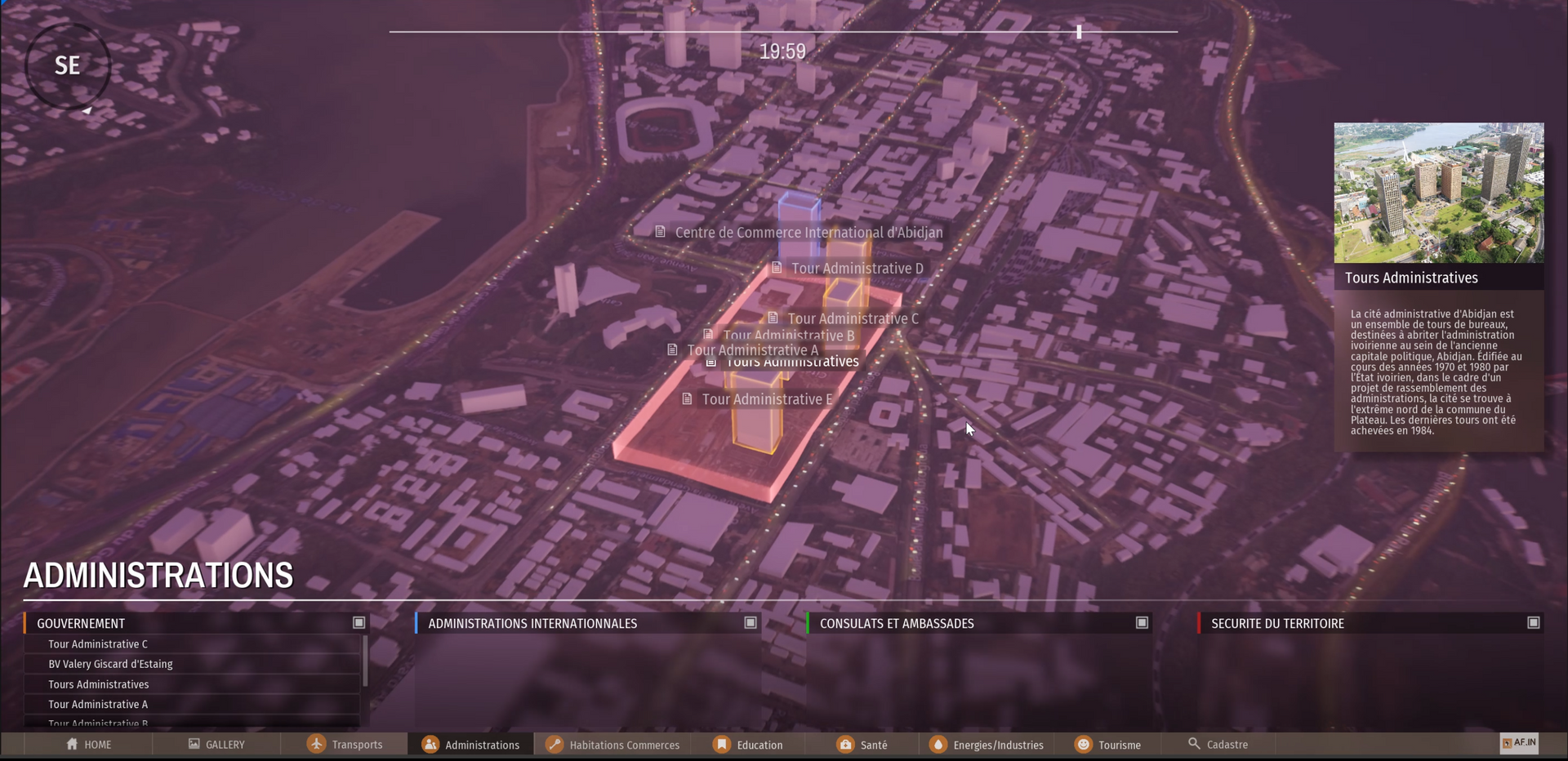Click the ADMINISTRATIONS INTERNATIONNALES header
Screen dimensions: 1568x761
click(x=588, y=623)
